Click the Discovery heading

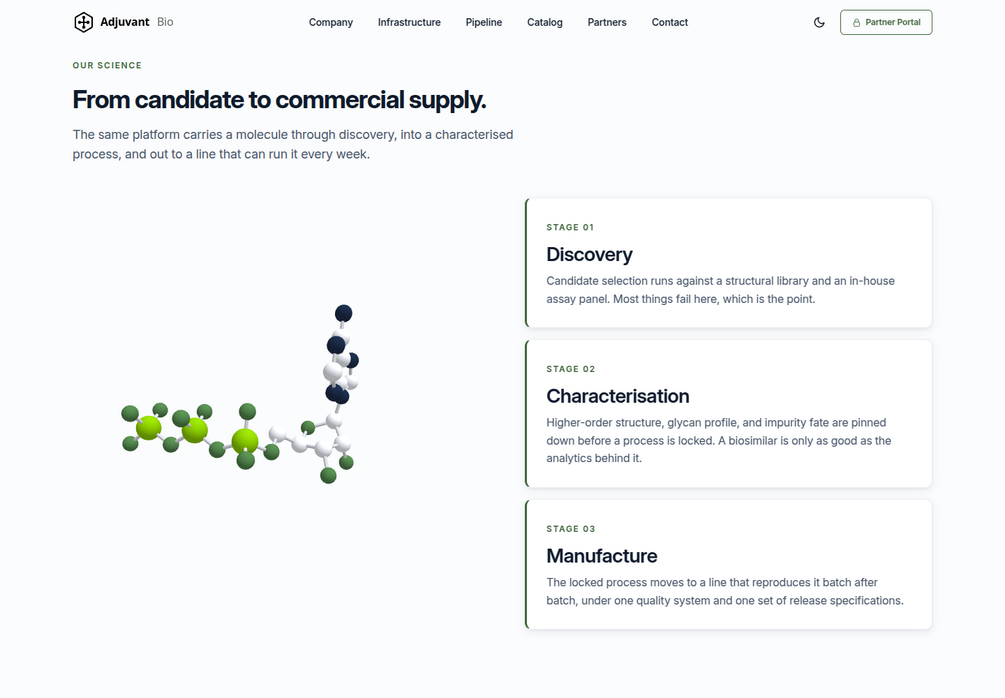(589, 254)
